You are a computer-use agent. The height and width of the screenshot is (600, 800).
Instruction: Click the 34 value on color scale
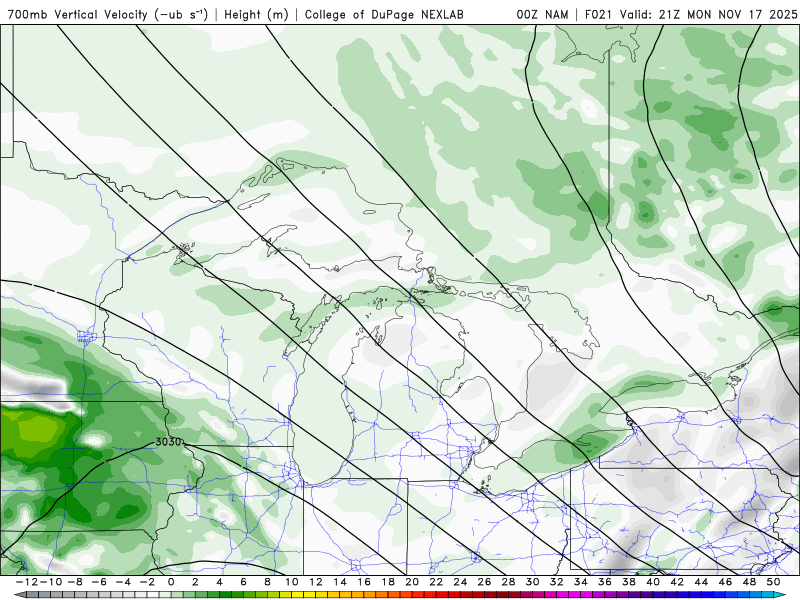coord(581,582)
